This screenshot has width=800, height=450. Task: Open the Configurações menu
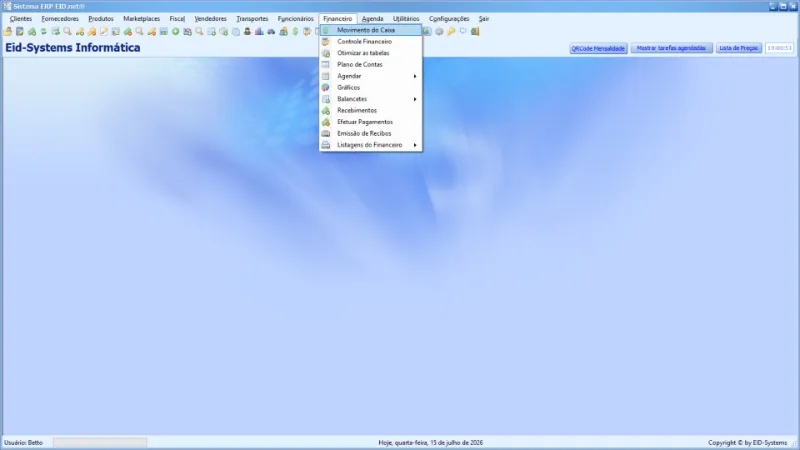pyautogui.click(x=449, y=18)
